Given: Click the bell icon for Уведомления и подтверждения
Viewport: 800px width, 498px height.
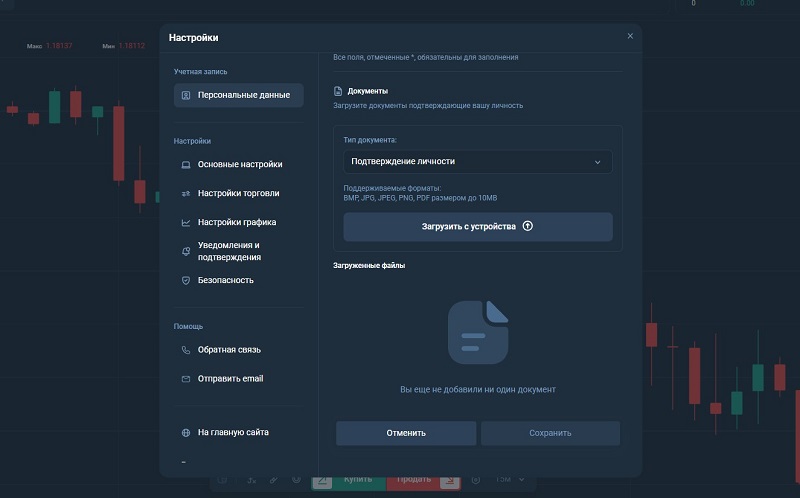Looking at the screenshot, I should coord(186,251).
